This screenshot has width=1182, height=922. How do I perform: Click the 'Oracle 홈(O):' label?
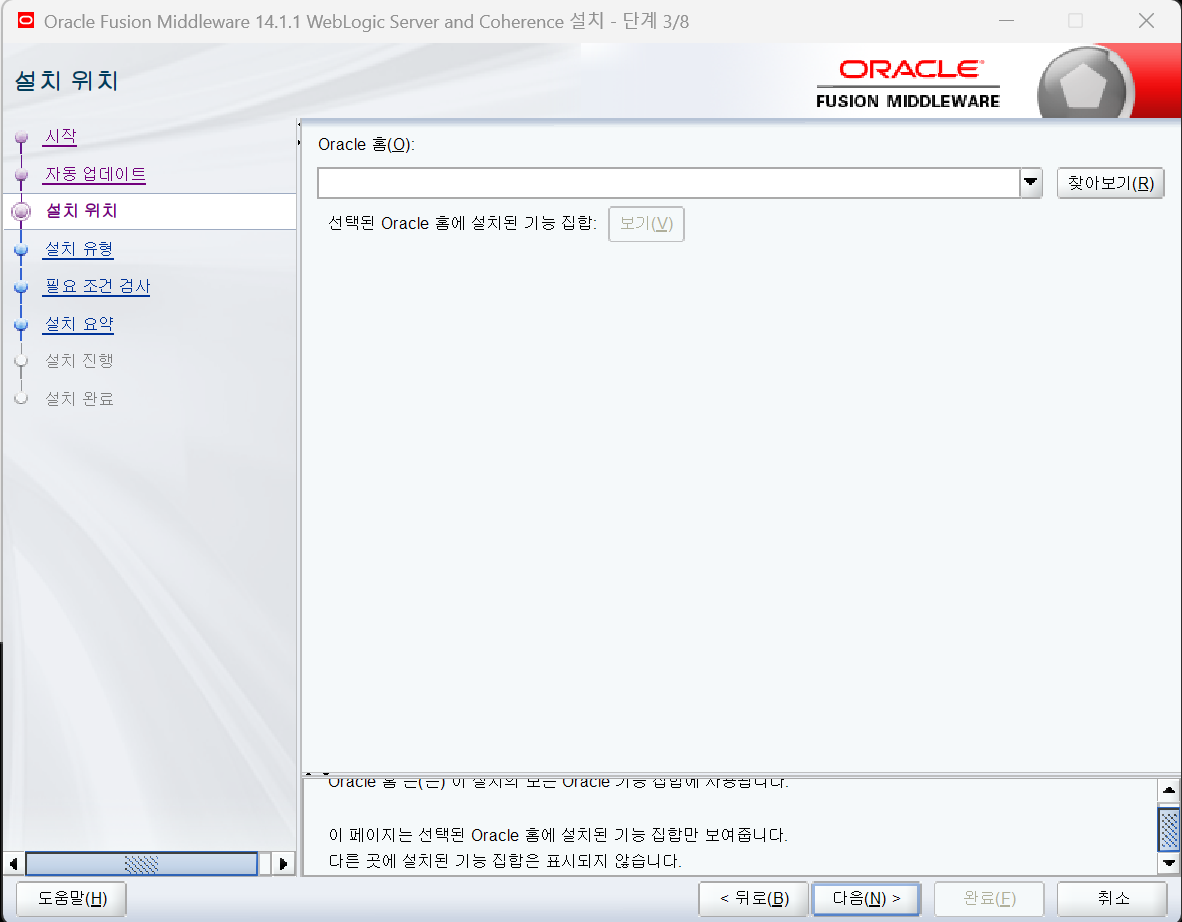coord(366,144)
